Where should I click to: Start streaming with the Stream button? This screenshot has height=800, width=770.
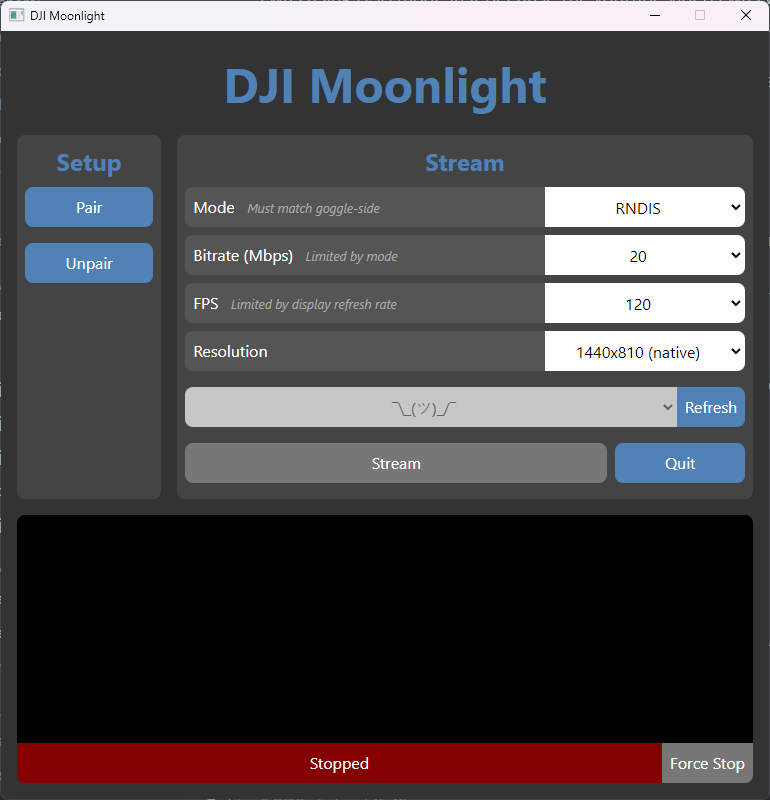click(396, 463)
